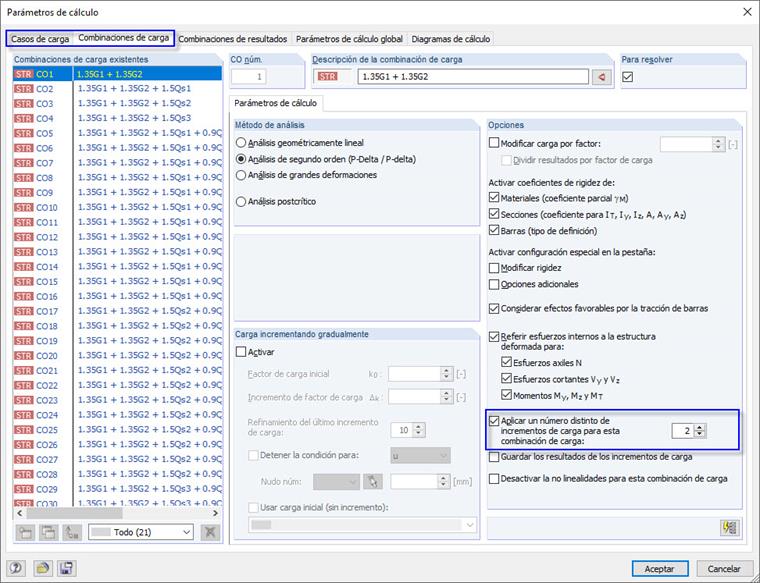This screenshot has height=583, width=760.
Task: Select Análisis postcrítico option
Action: point(241,201)
